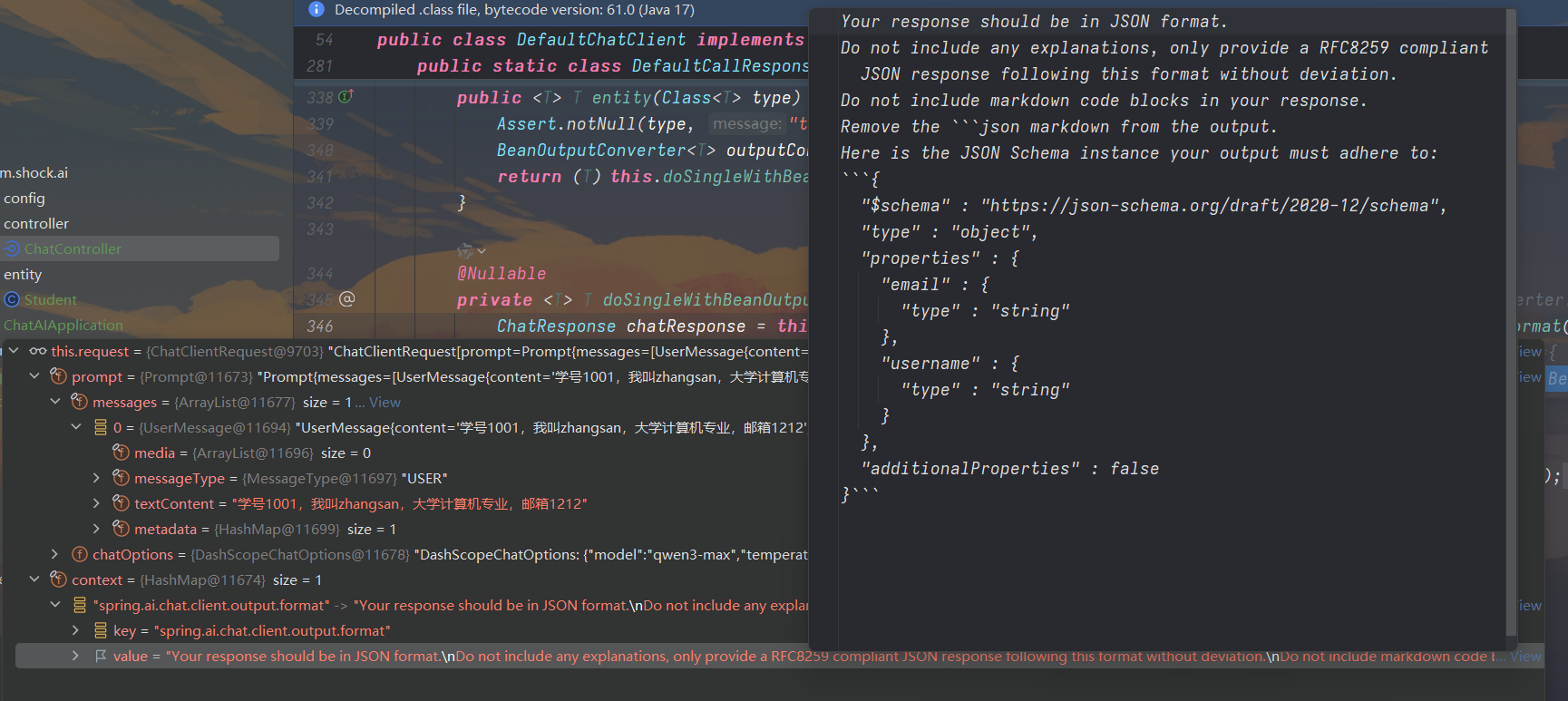This screenshot has height=701, width=1568.
Task: Click the flag icon beside value entry
Action: tap(101, 656)
